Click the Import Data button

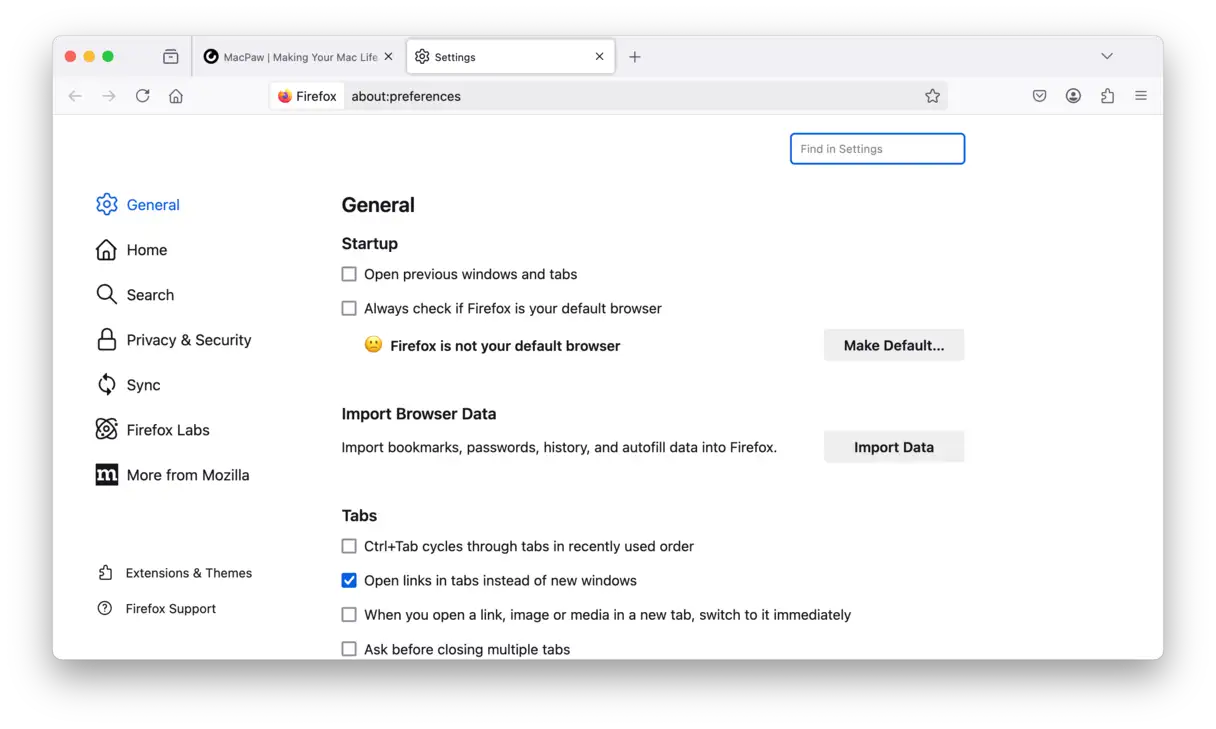pyautogui.click(x=894, y=447)
